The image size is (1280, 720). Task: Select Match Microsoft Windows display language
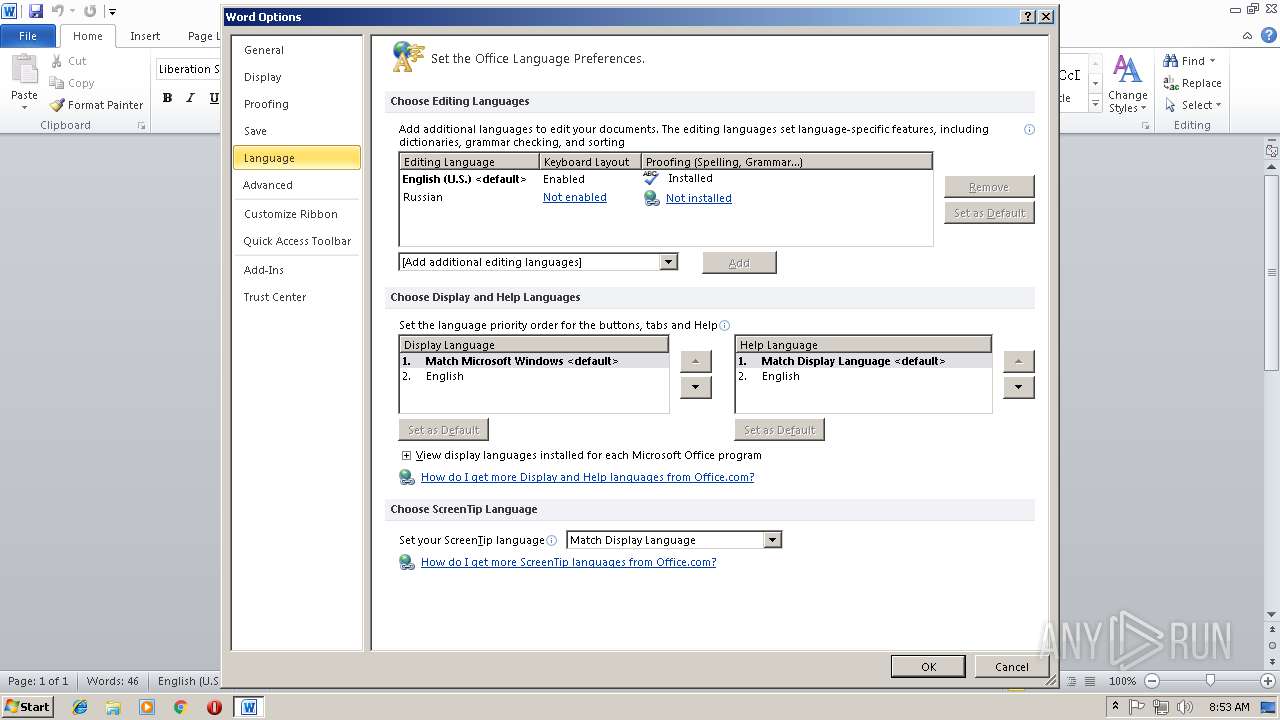(534, 361)
